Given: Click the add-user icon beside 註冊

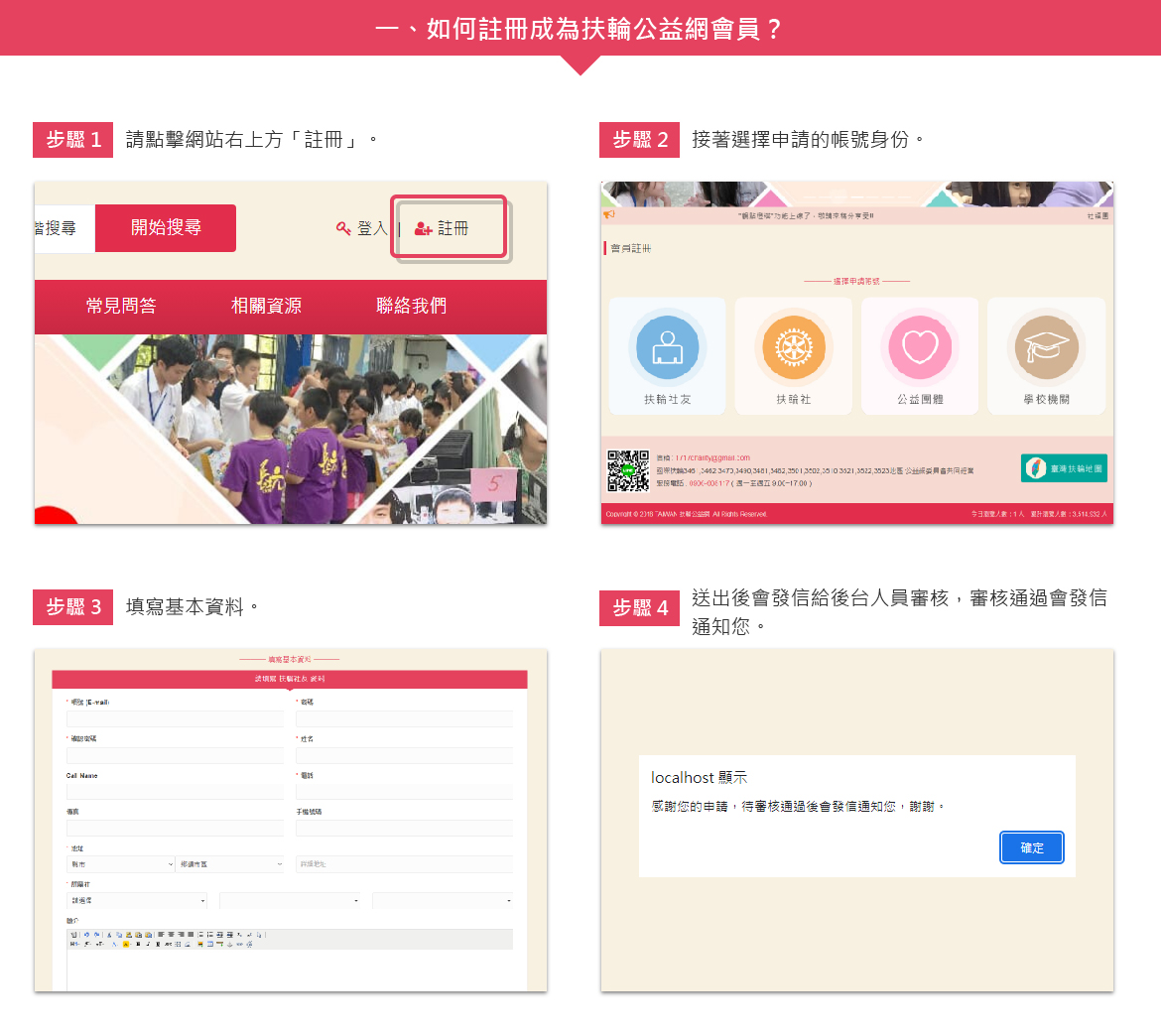Looking at the screenshot, I should [423, 229].
